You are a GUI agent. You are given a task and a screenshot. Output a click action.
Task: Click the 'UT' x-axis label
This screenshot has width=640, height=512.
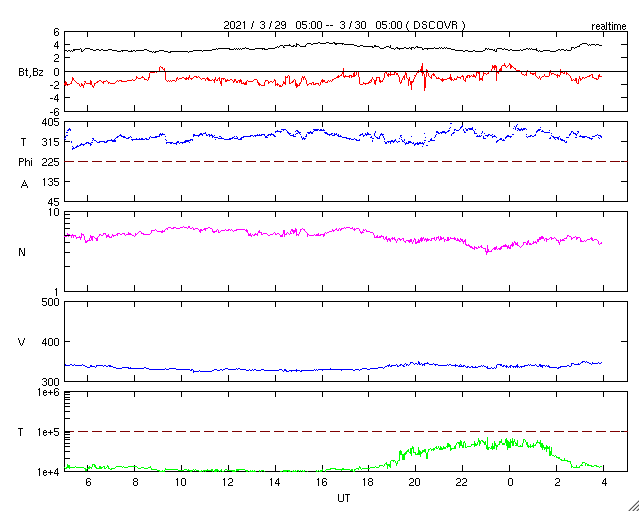(x=344, y=498)
